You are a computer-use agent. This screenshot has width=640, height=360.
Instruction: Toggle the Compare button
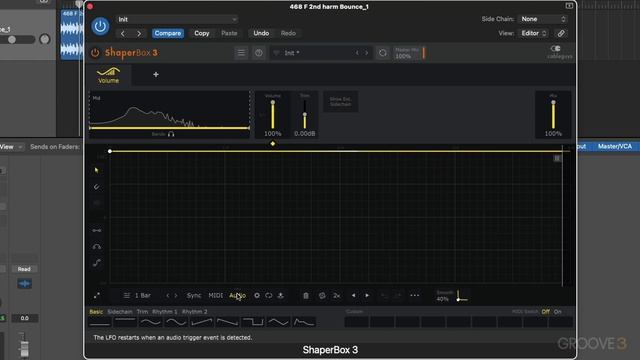coord(168,33)
